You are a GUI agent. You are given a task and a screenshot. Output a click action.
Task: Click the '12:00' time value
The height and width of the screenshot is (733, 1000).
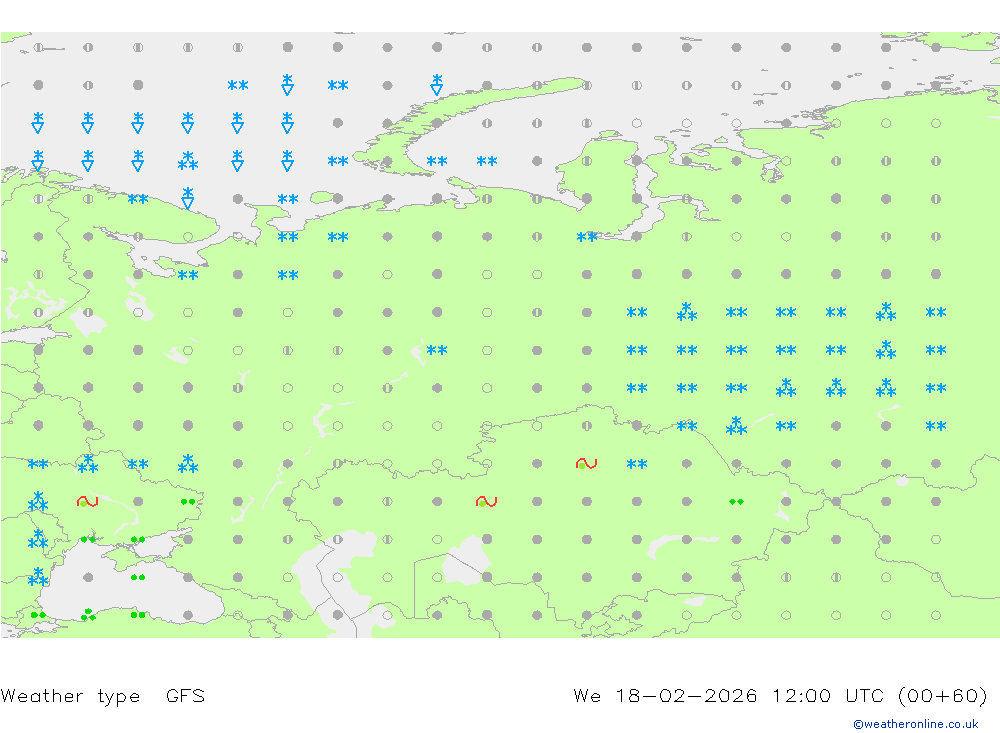coord(801,695)
